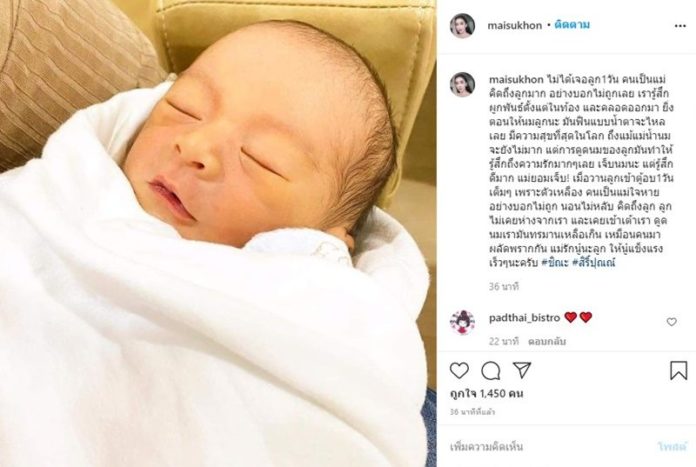Open the #สิริปุณณ์ hashtag
696x467 pixels.
tap(593, 263)
